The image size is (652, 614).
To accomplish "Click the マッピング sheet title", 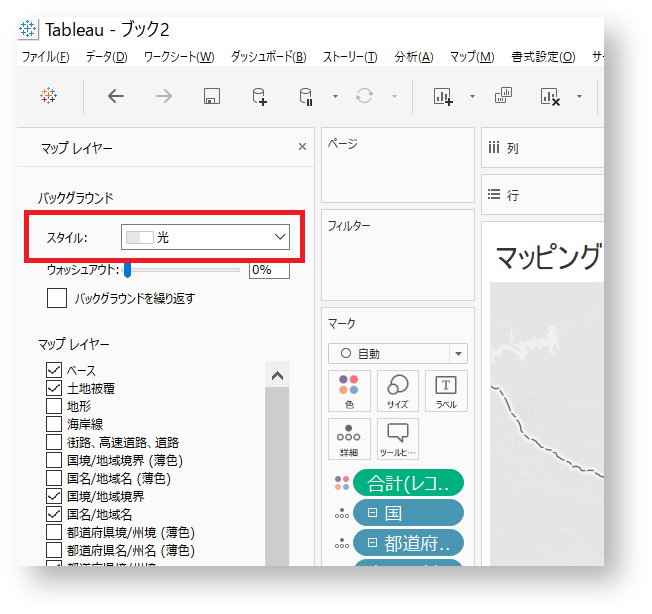I will coord(549,256).
